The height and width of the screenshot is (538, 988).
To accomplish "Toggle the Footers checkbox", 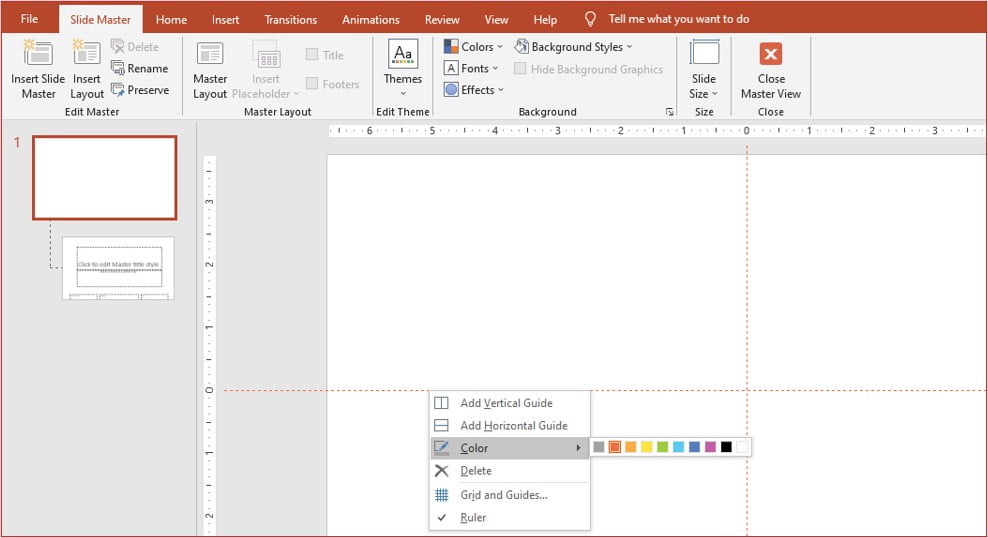I will coord(312,83).
